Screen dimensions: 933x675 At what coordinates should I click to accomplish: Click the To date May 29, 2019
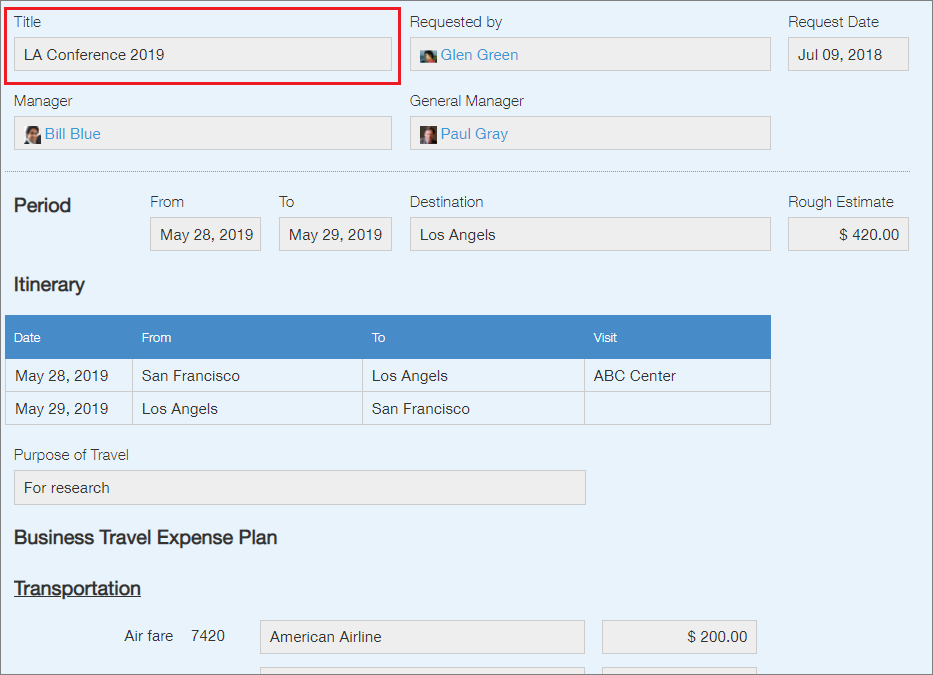click(335, 235)
